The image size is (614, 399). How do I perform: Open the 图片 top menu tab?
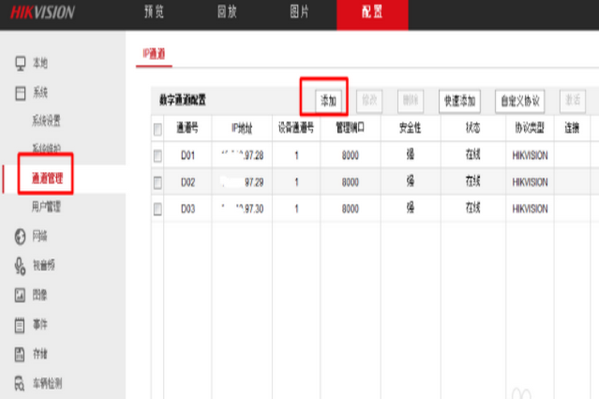(300, 12)
